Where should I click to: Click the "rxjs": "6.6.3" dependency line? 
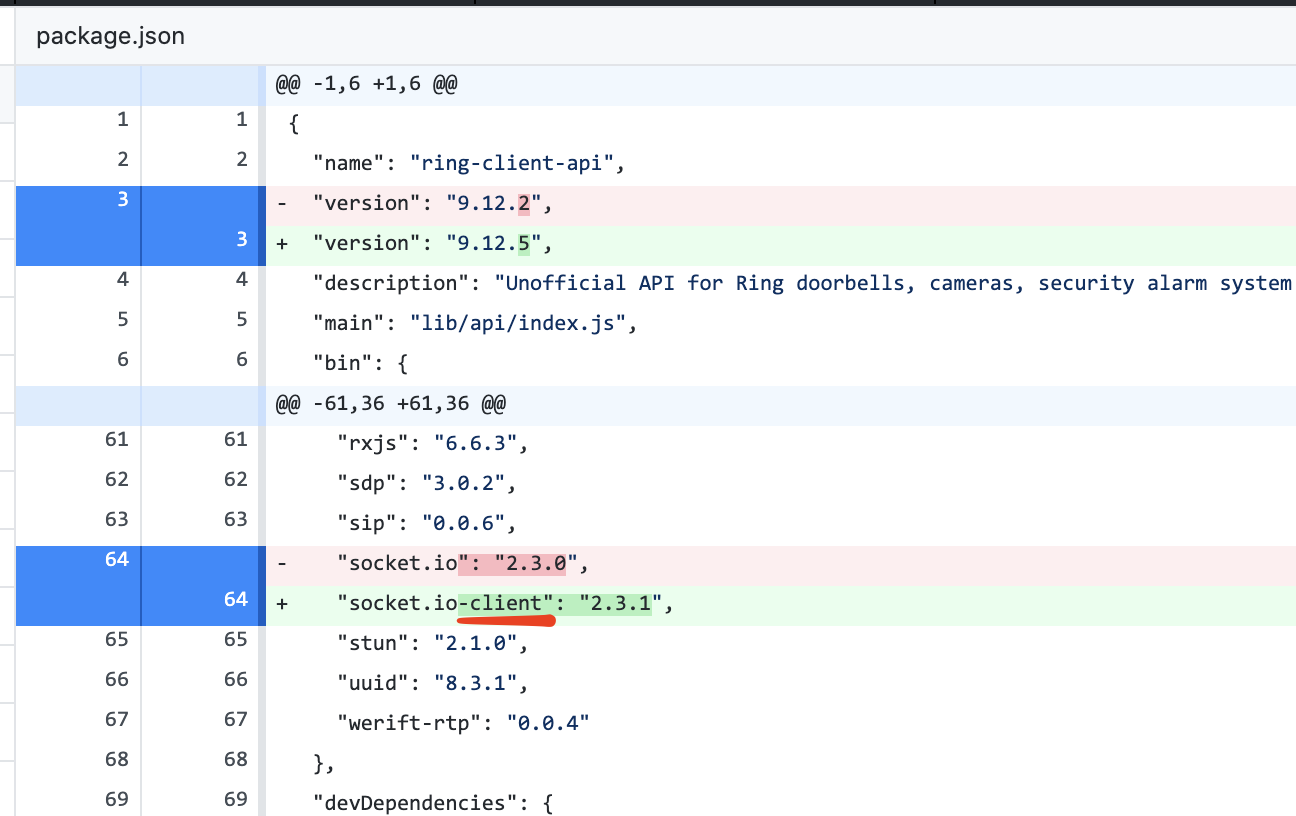click(781, 443)
